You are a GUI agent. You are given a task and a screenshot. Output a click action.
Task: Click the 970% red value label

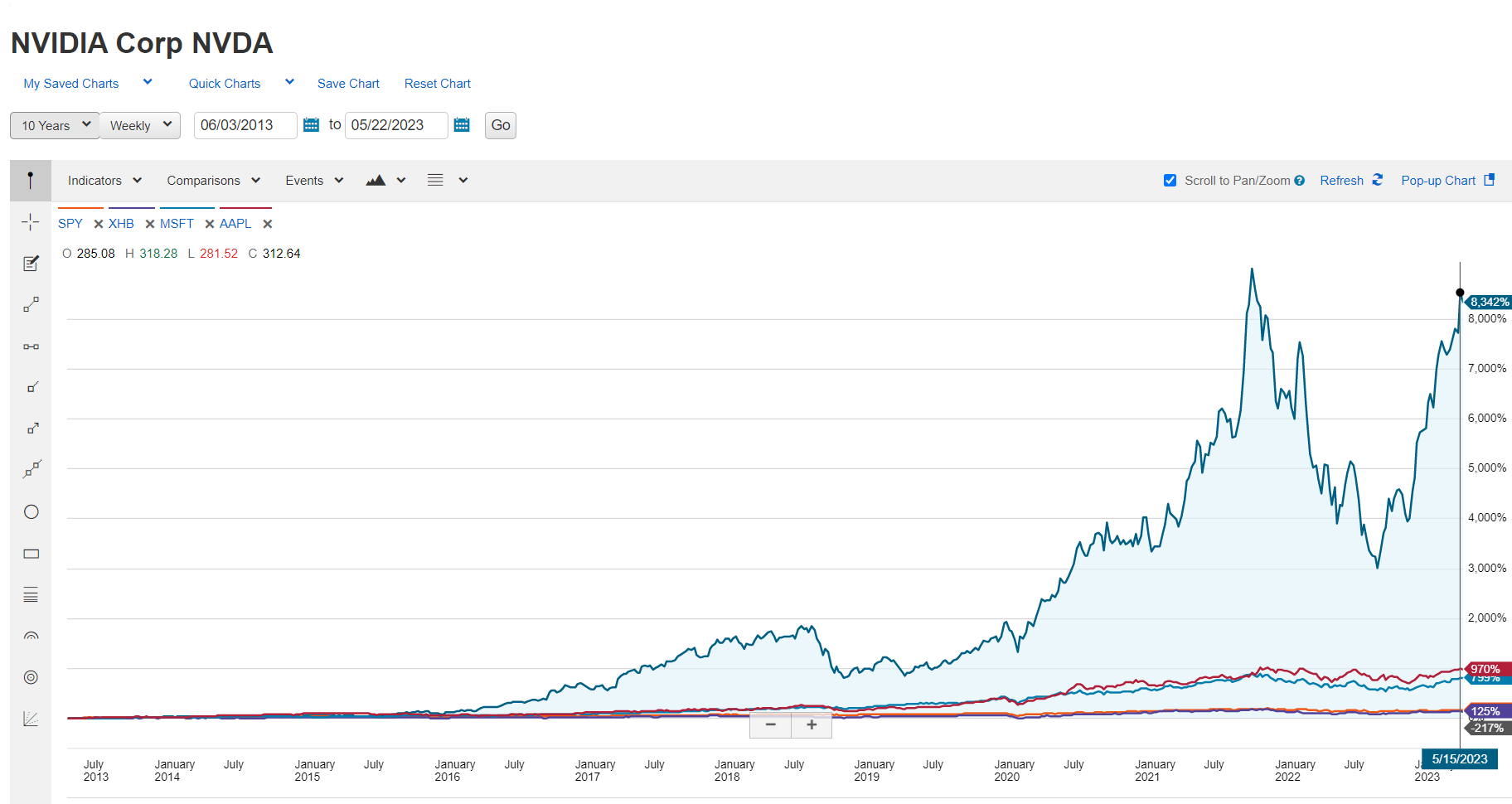pos(1489,669)
